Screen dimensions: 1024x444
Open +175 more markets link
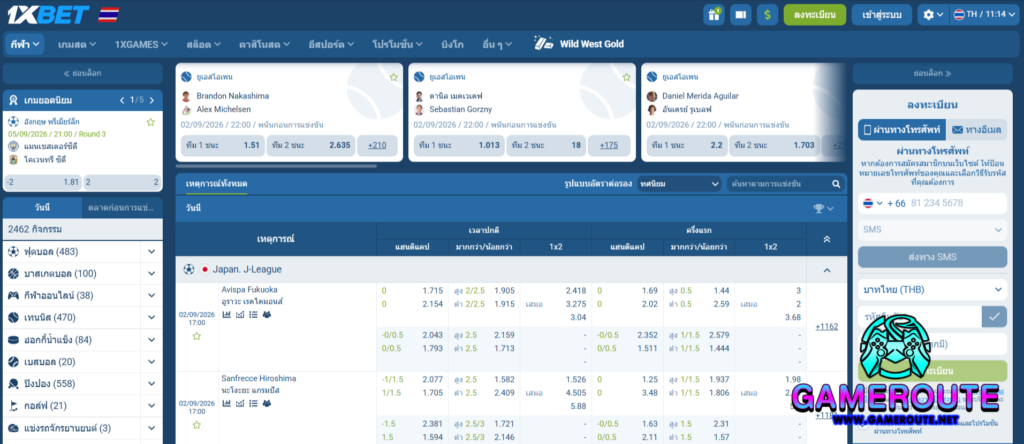[x=609, y=146]
